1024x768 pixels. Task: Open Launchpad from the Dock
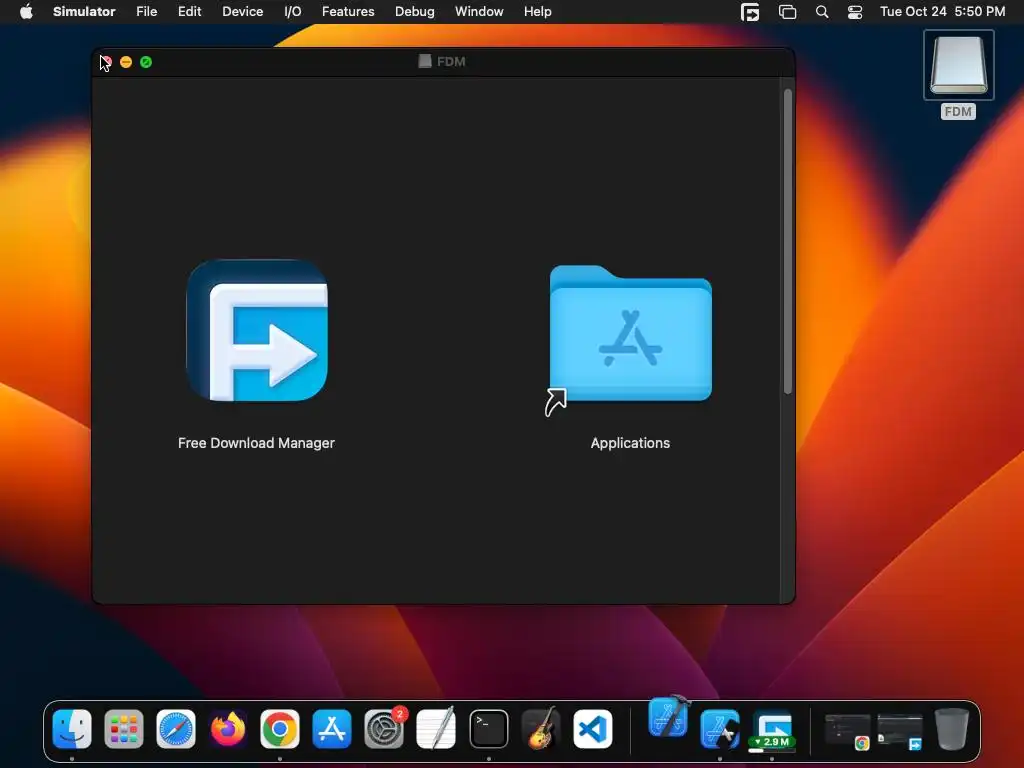(x=124, y=729)
